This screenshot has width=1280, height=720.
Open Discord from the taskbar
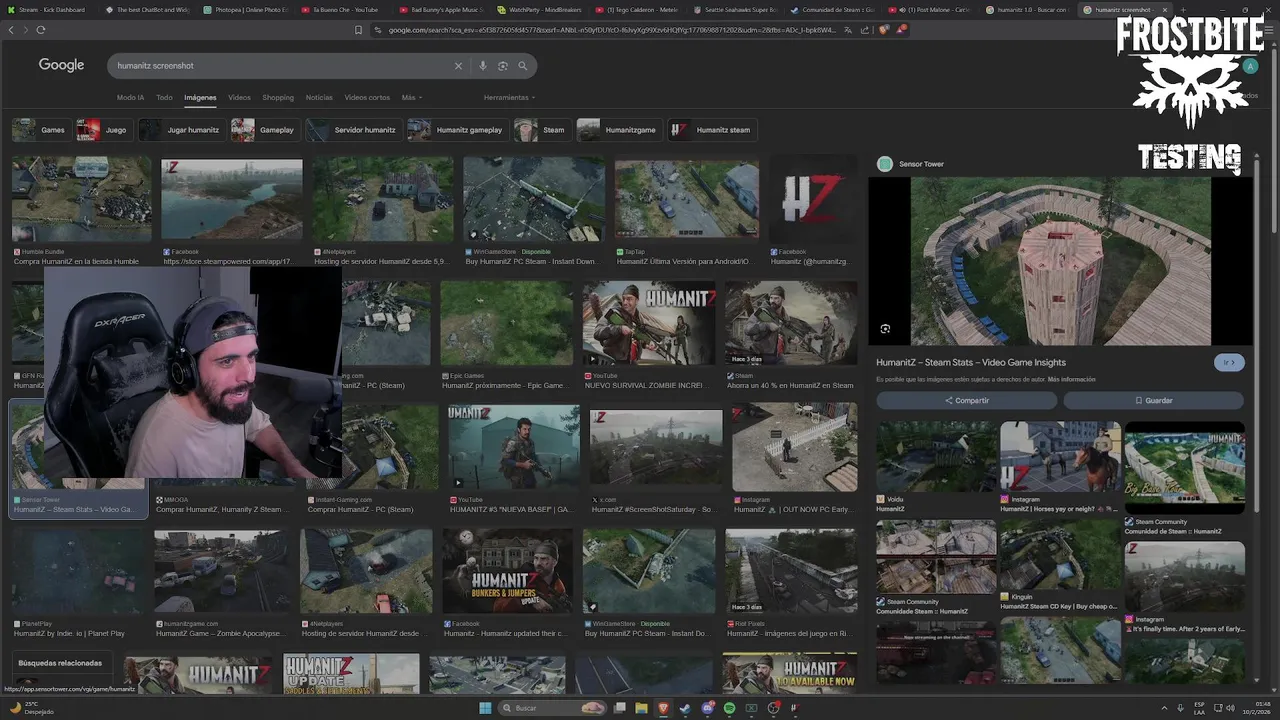[x=708, y=708]
